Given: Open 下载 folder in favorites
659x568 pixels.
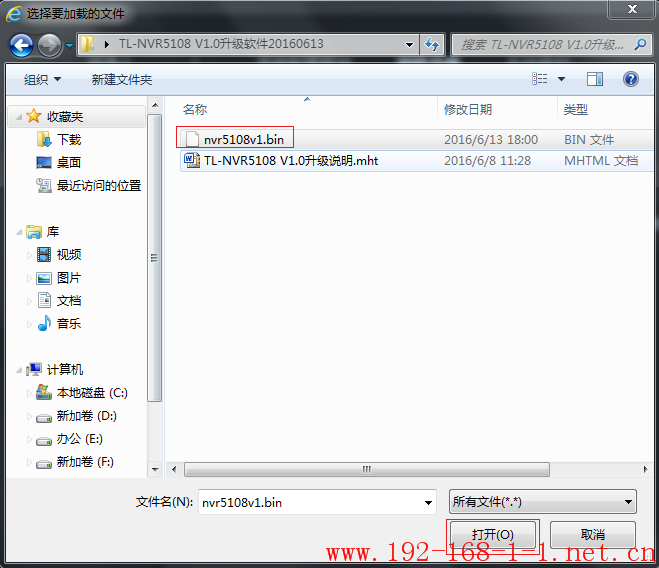Looking at the screenshot, I should [69, 140].
